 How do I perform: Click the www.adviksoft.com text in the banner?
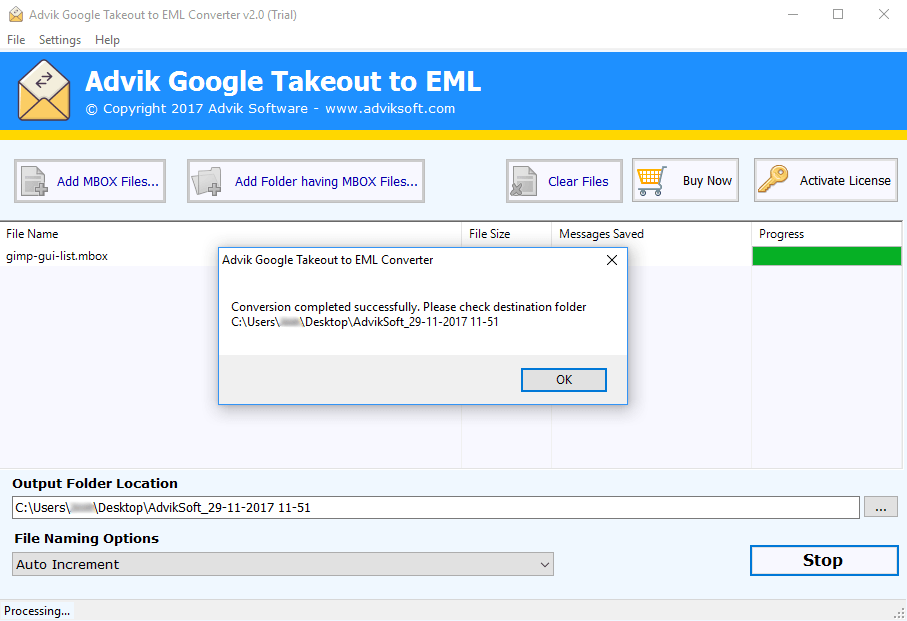coord(390,109)
